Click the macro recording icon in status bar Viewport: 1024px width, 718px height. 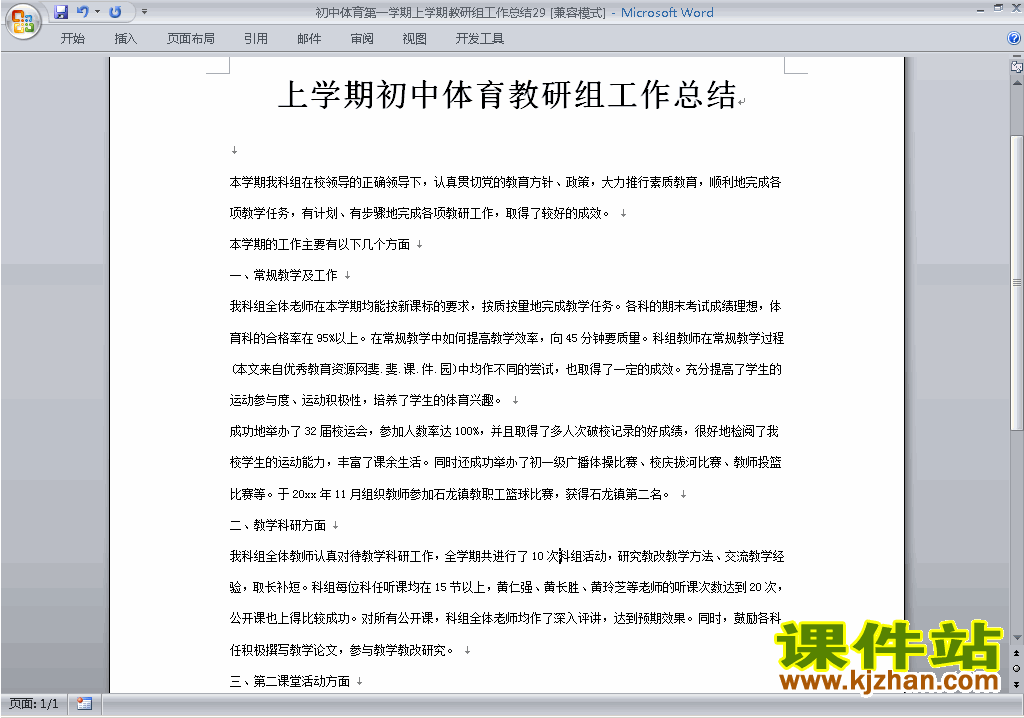(84, 704)
